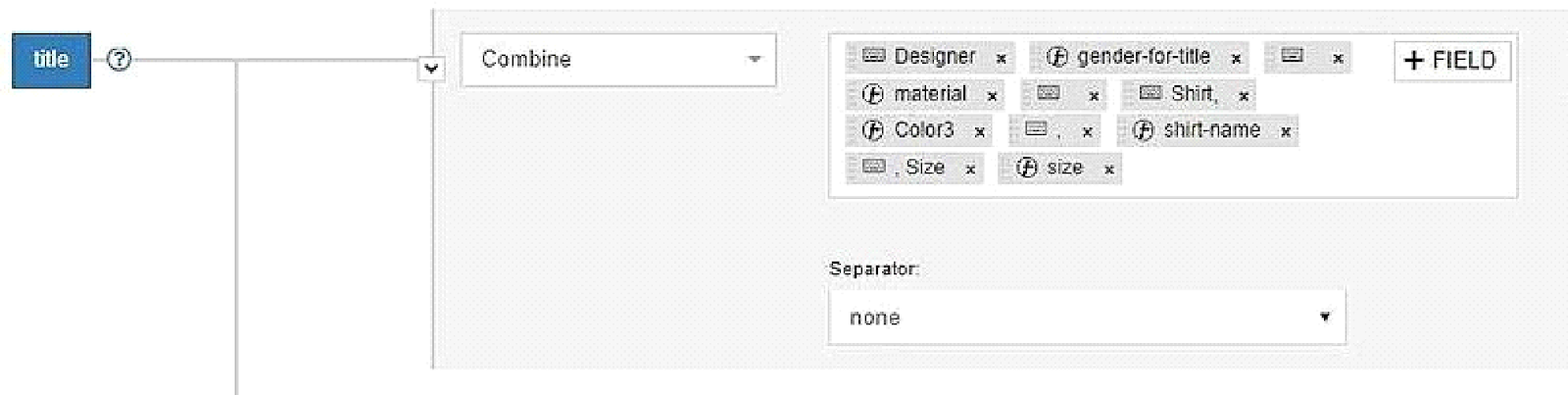Click the keyboard icon on Shirt, chip
Screen dimensions: 1568x395
click(x=1151, y=93)
